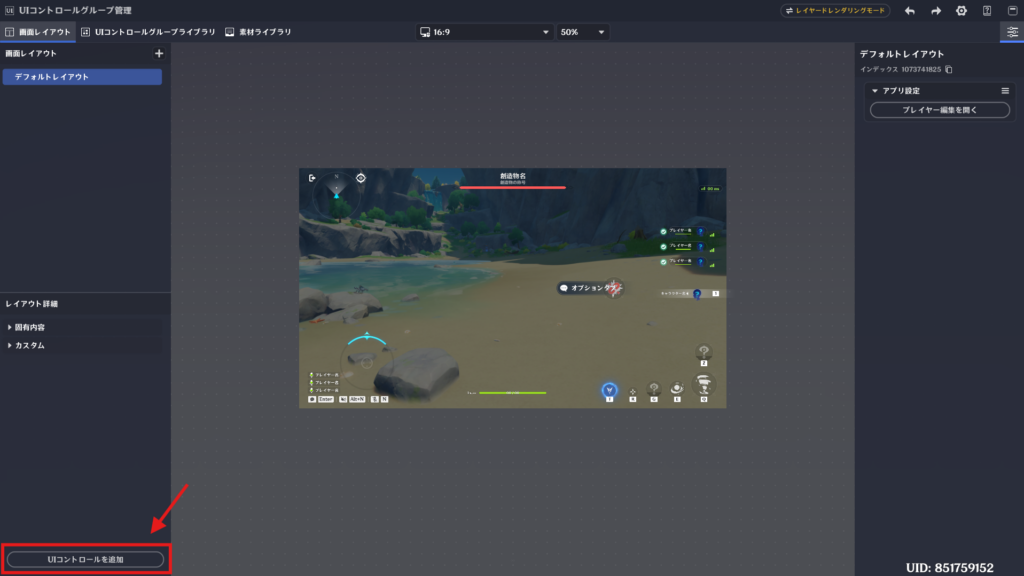Screen dimensions: 1024x576
Task: Click the レイアウト詳細 panel header
Action: point(31,304)
